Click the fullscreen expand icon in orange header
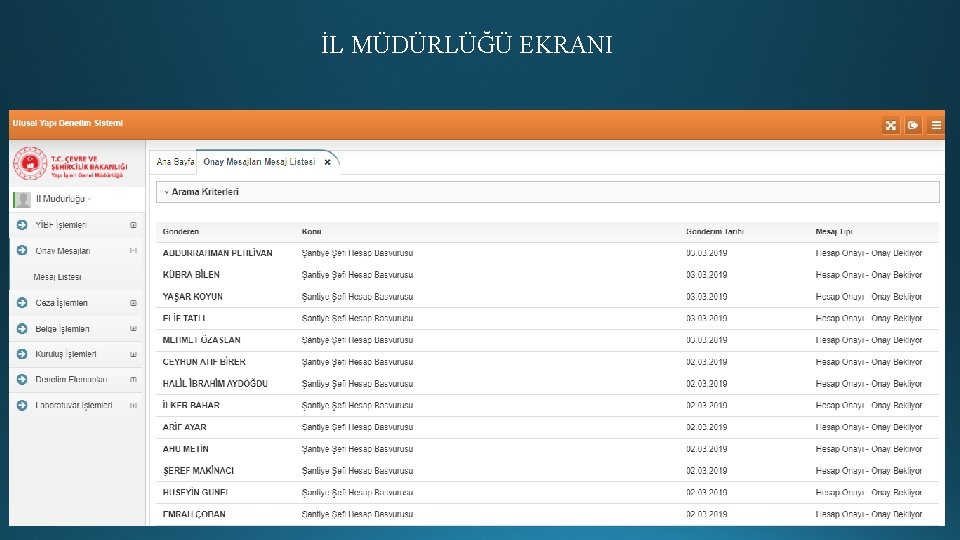Screen dimensions: 960x540 click(x=891, y=126)
